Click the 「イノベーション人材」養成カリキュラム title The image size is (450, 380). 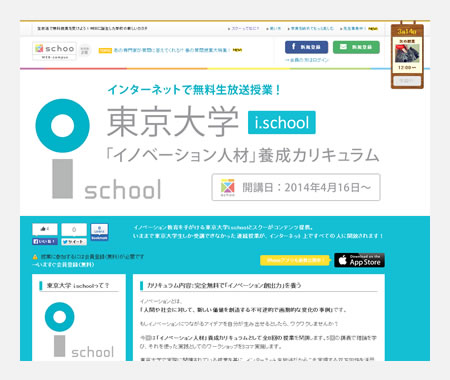(242, 156)
